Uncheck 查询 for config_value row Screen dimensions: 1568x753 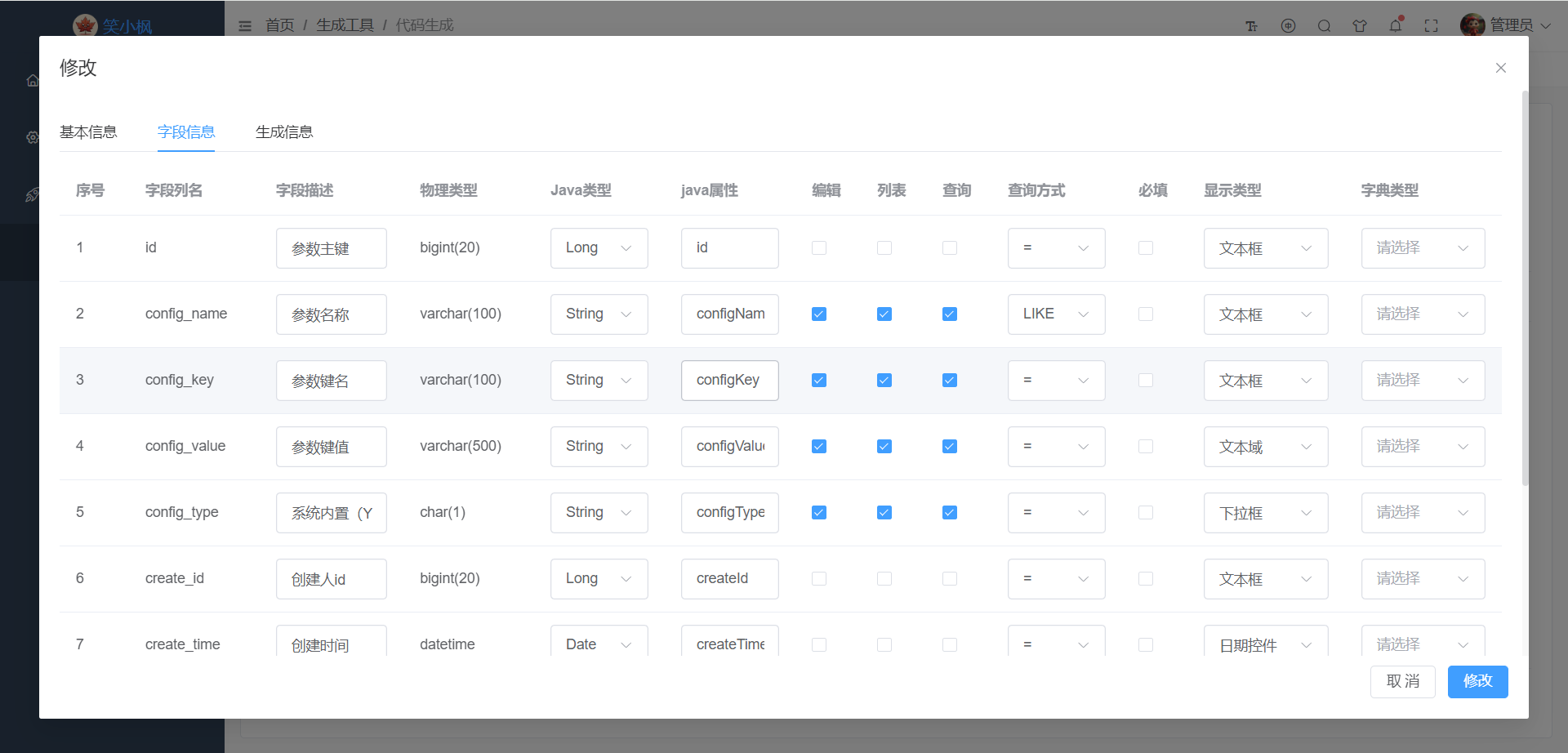coord(950,446)
